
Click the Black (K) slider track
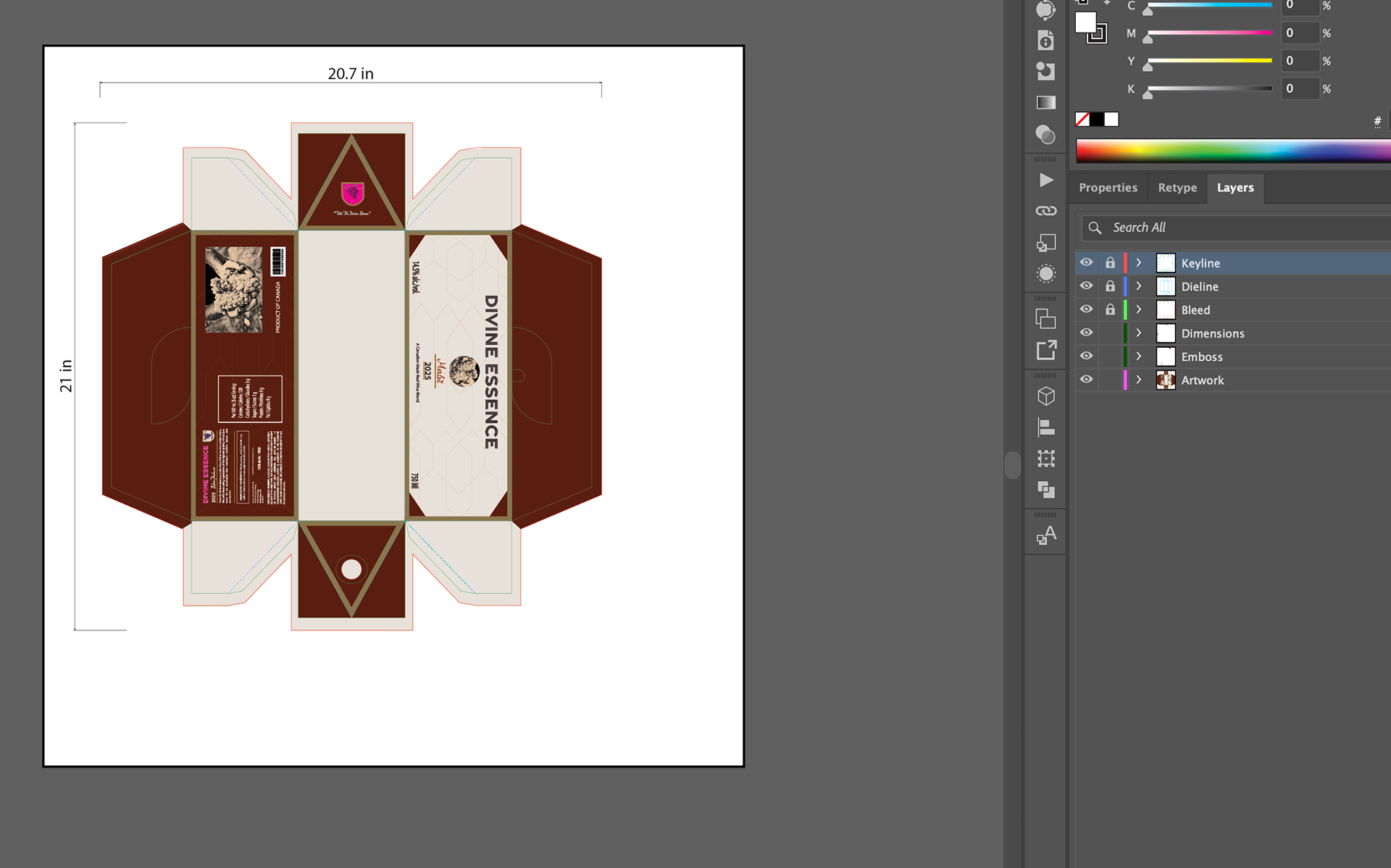tap(1210, 88)
